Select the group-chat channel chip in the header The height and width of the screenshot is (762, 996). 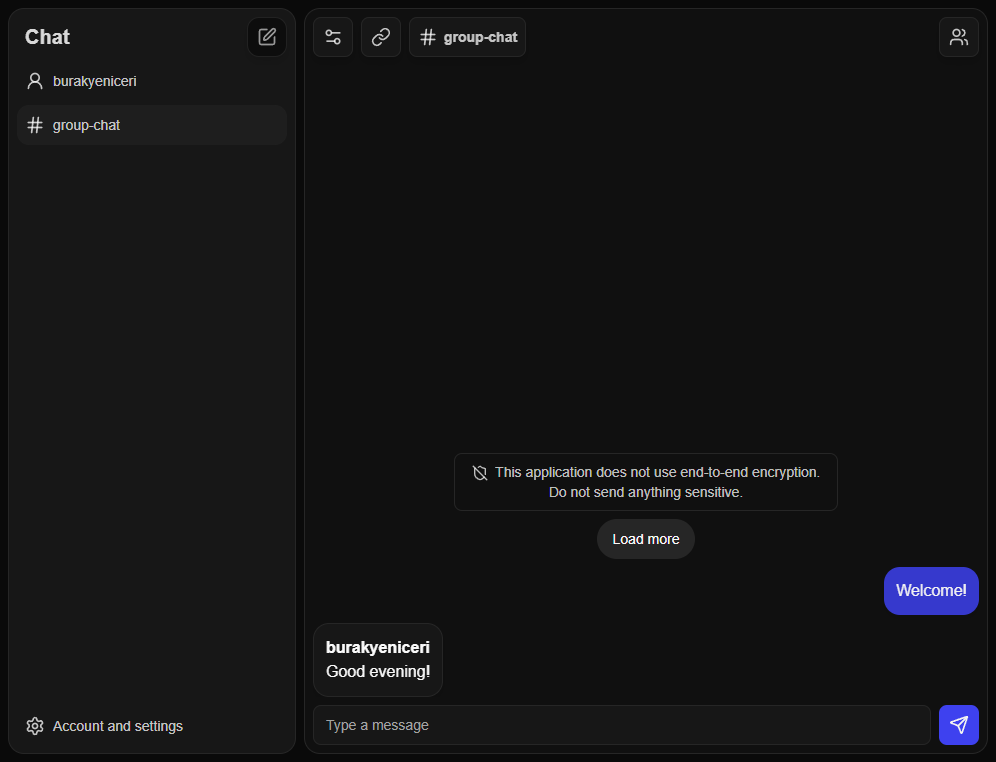click(x=467, y=36)
